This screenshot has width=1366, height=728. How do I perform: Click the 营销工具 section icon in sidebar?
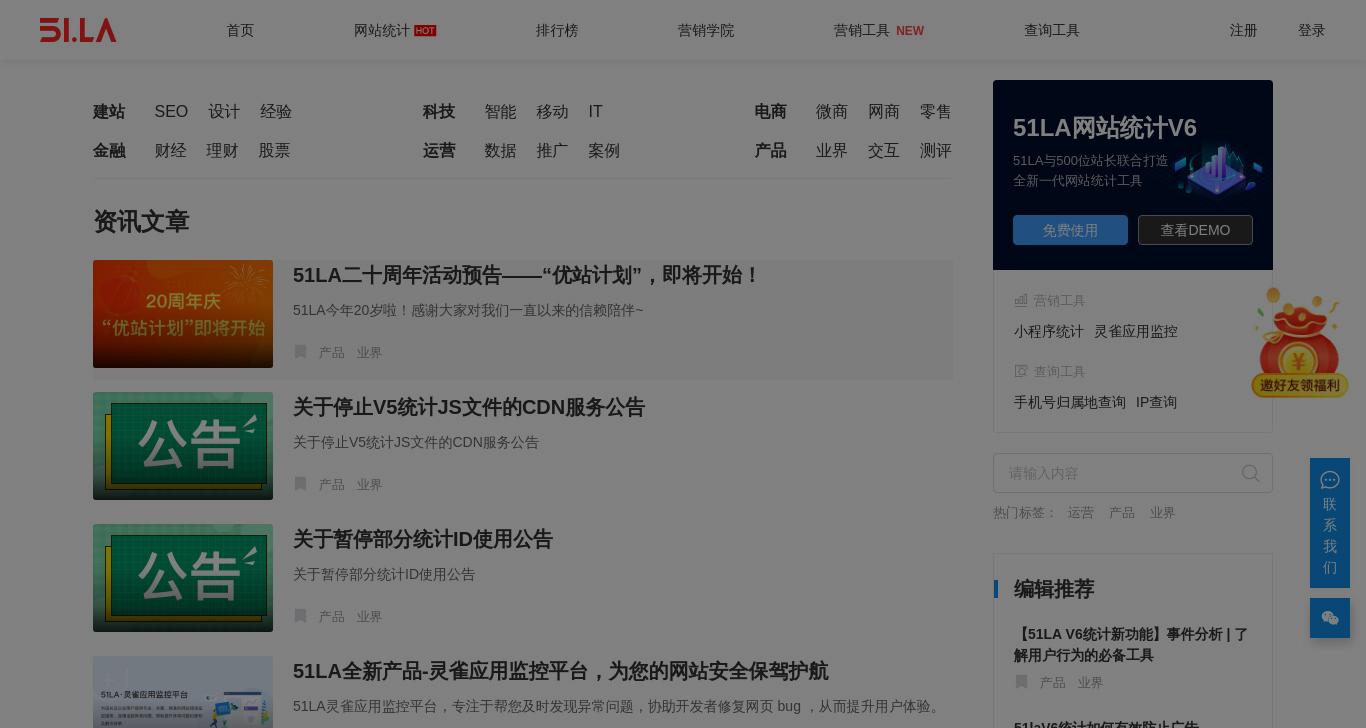(1021, 300)
